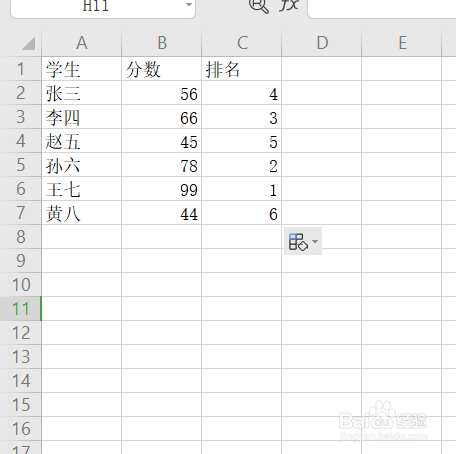
Task: Select row 6 header
Action: pyautogui.click(x=21, y=189)
